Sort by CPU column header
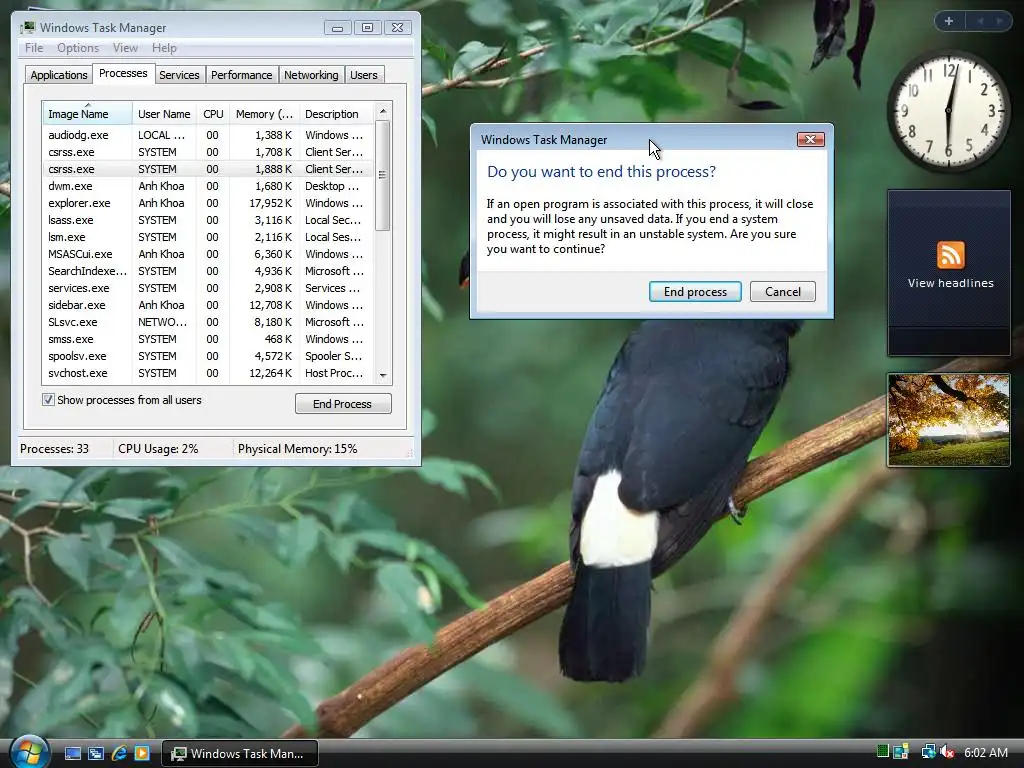 pyautogui.click(x=213, y=114)
